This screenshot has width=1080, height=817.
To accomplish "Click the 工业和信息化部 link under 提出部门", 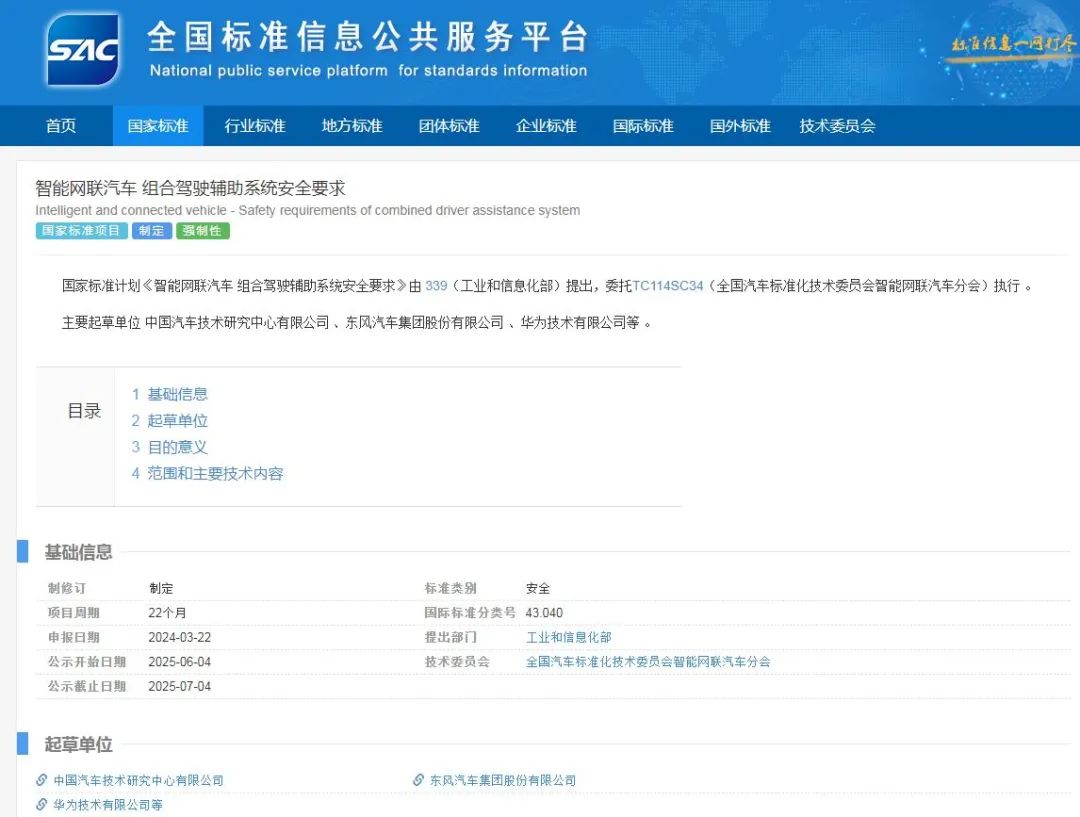I will click(x=568, y=637).
